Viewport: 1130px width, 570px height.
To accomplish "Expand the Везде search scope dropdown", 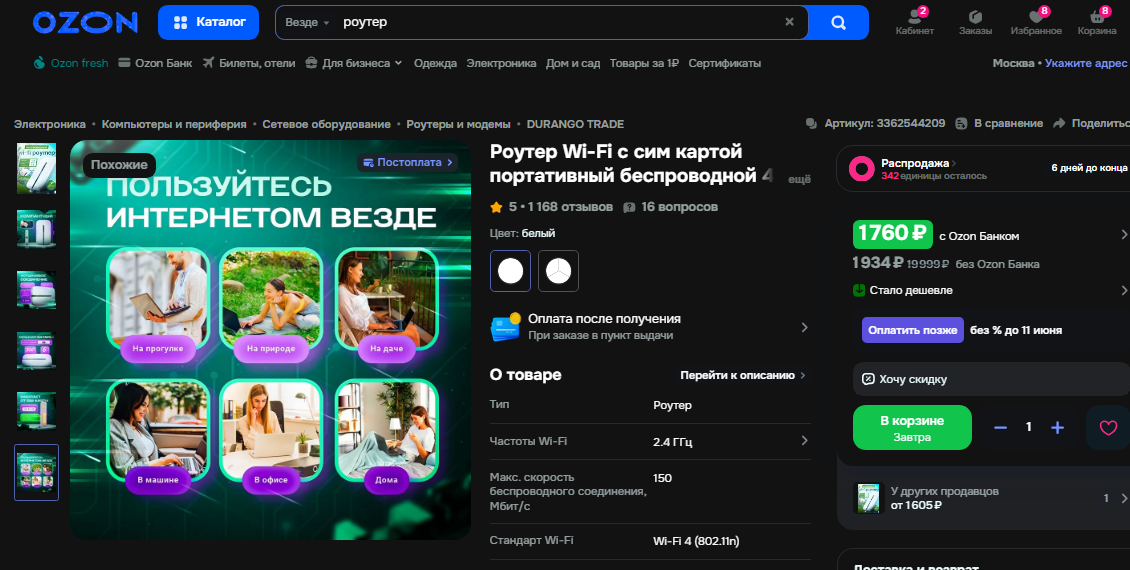I will point(307,22).
